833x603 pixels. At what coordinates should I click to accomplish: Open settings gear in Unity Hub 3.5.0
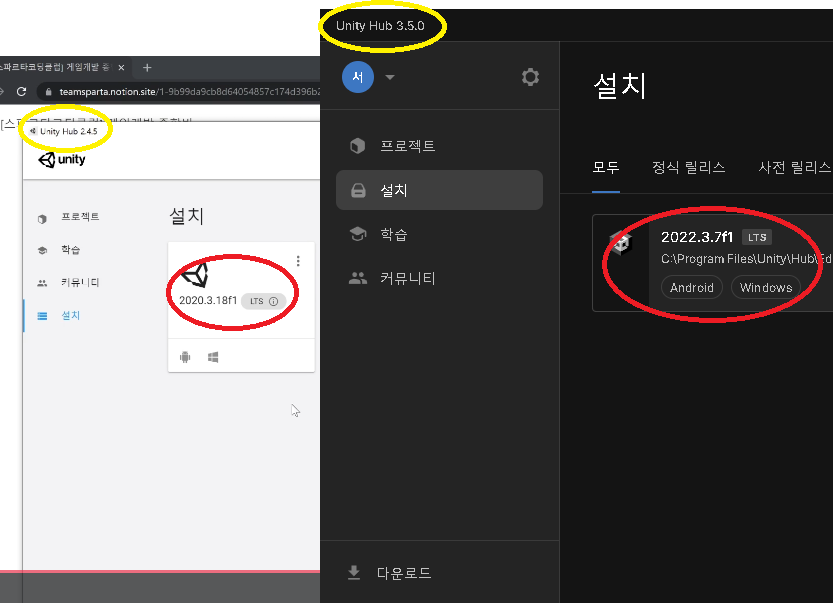[x=530, y=77]
